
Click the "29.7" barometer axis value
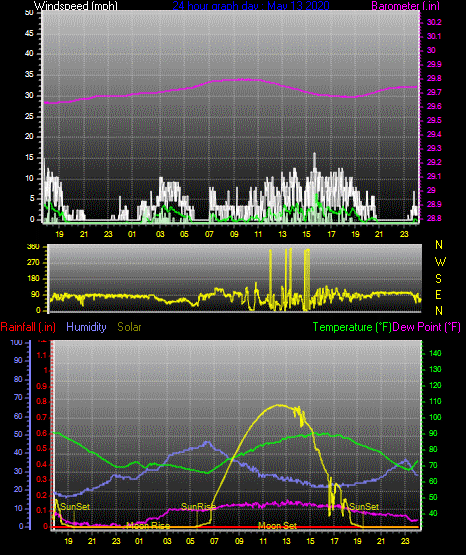click(x=434, y=92)
